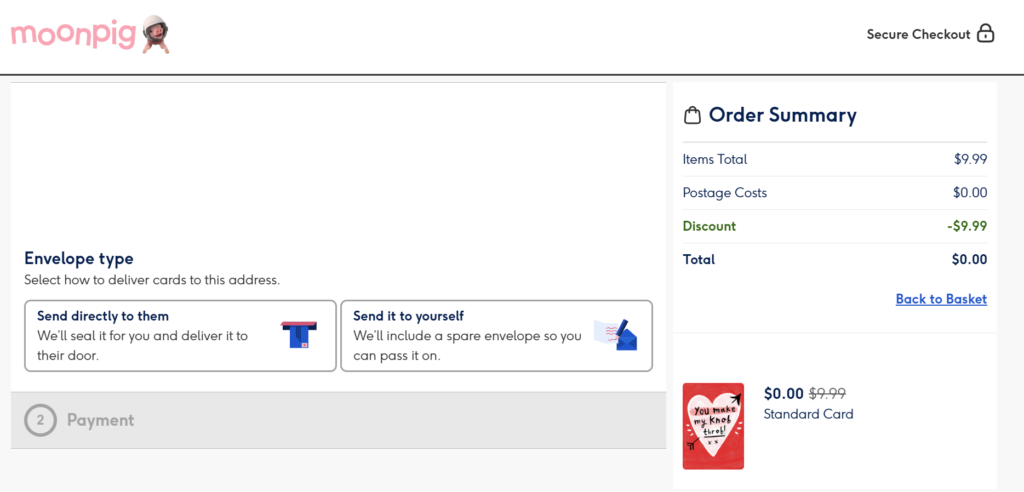Follow the 'Back to Basket' link
This screenshot has width=1024, height=492.
tap(941, 299)
